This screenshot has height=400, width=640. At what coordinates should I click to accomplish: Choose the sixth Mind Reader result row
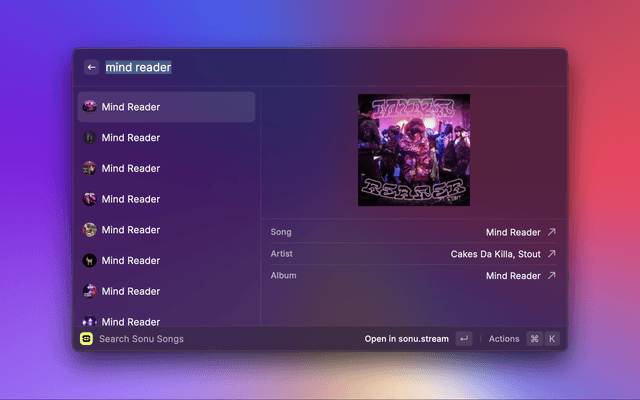(166, 261)
